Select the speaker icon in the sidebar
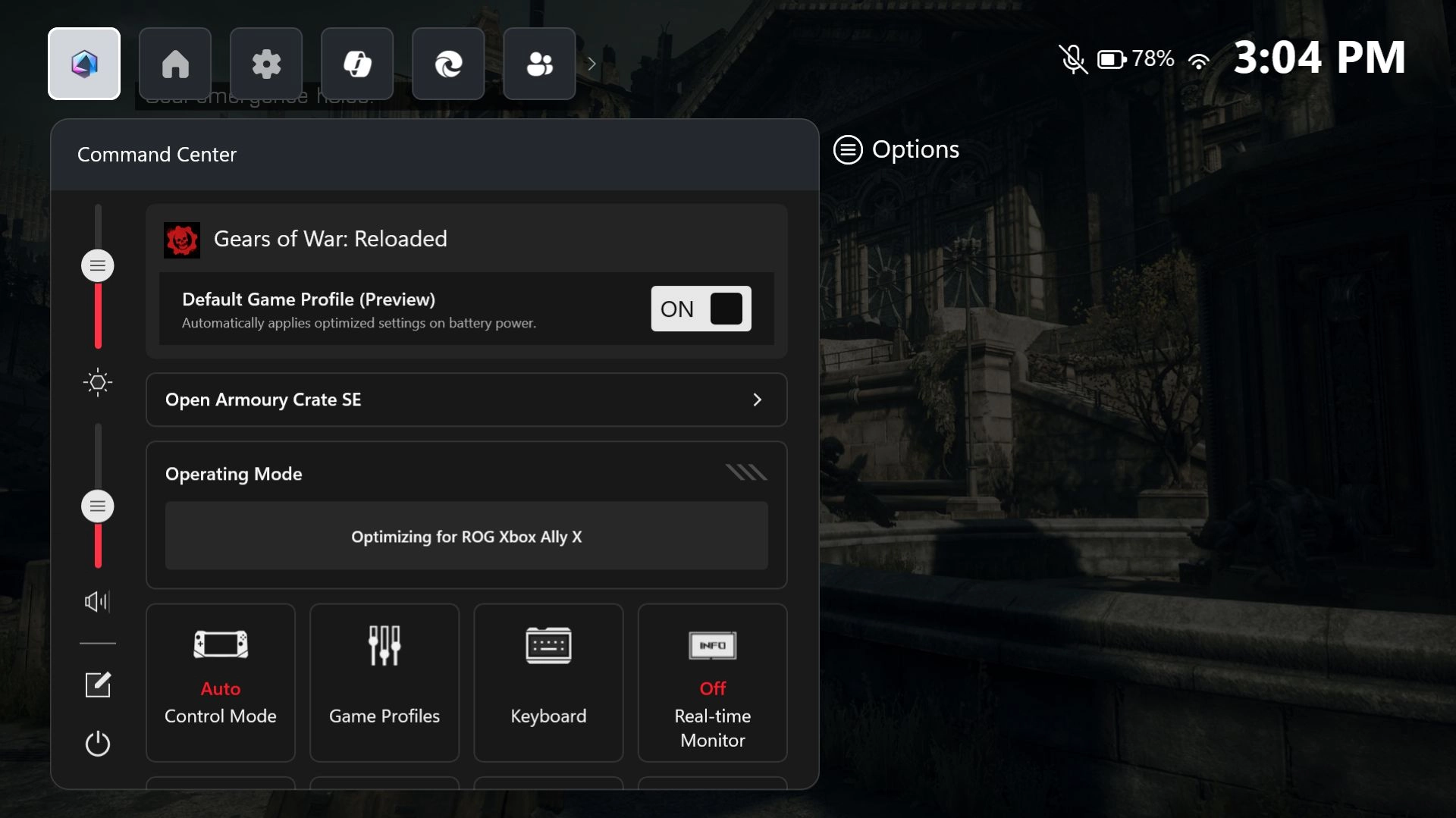The image size is (1456, 818). 96,601
